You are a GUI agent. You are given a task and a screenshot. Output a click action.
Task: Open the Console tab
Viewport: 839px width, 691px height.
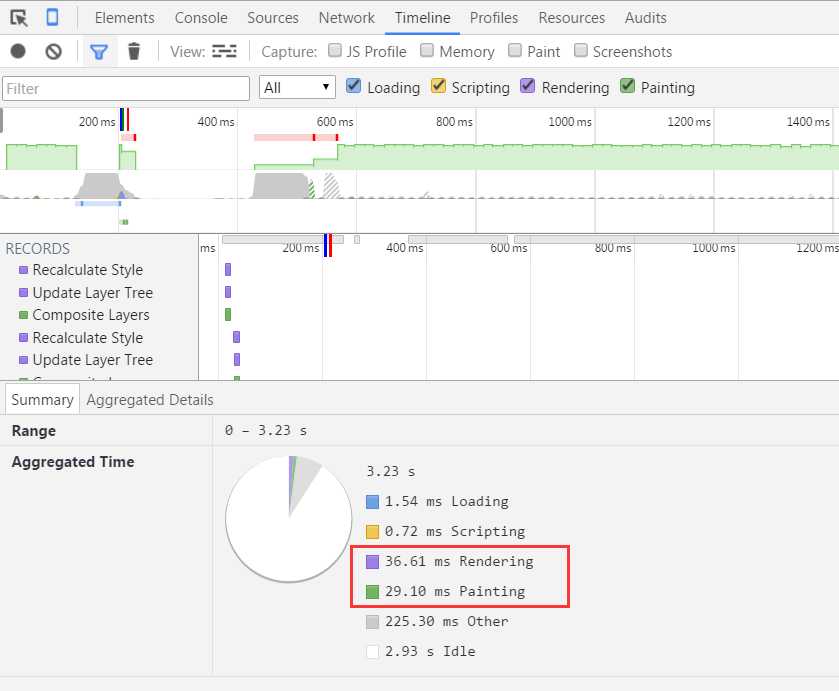(x=201, y=18)
